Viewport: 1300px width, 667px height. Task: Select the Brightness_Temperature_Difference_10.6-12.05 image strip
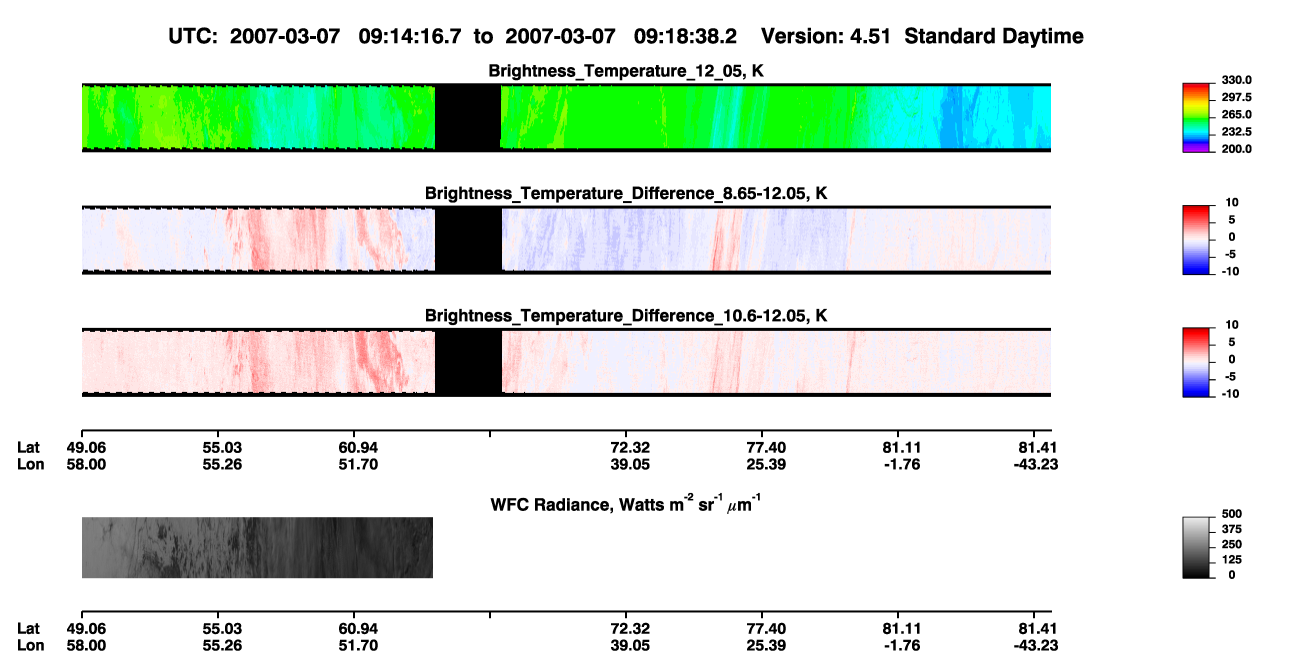pyautogui.click(x=566, y=362)
